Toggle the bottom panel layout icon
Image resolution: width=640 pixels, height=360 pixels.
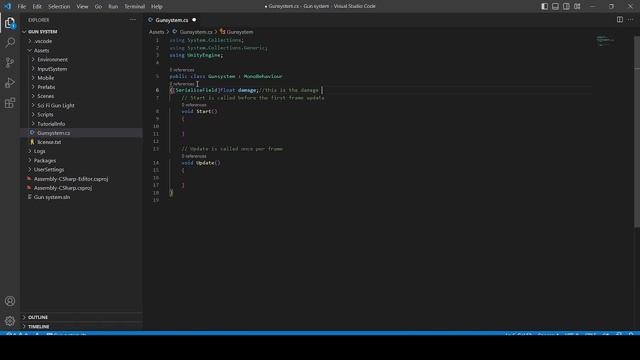556,6
